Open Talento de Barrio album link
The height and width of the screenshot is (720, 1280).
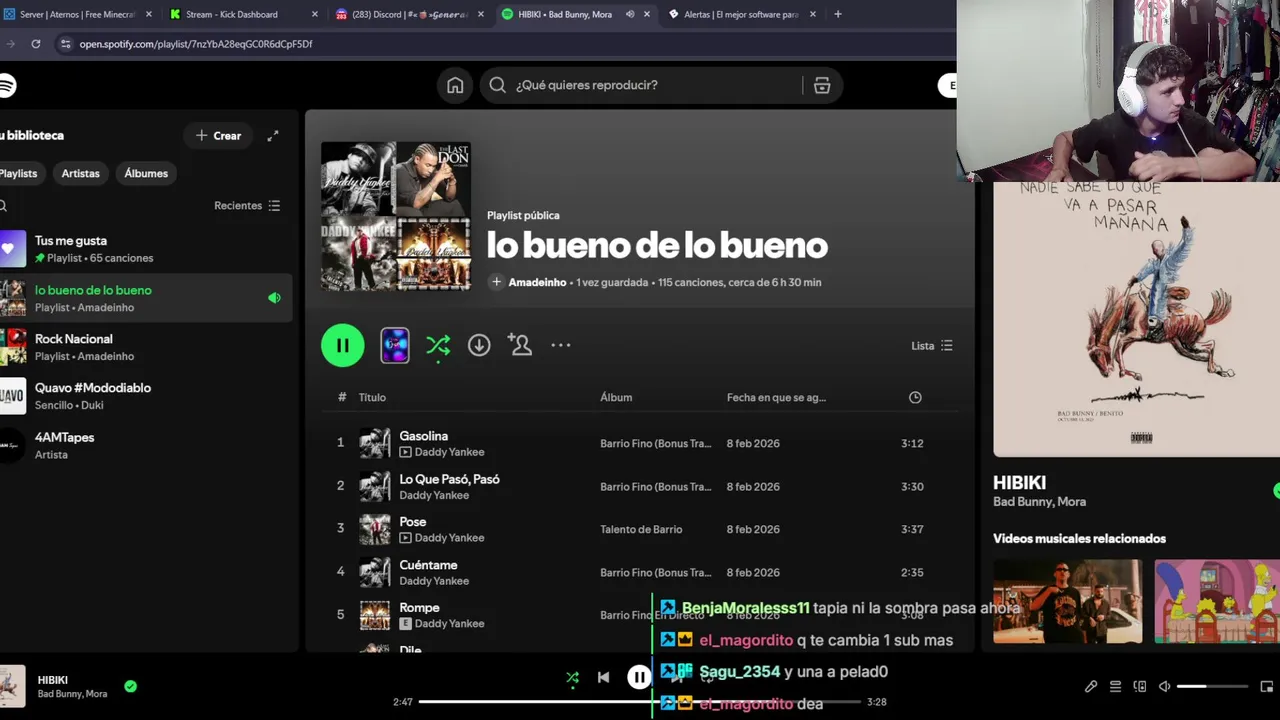pos(641,530)
